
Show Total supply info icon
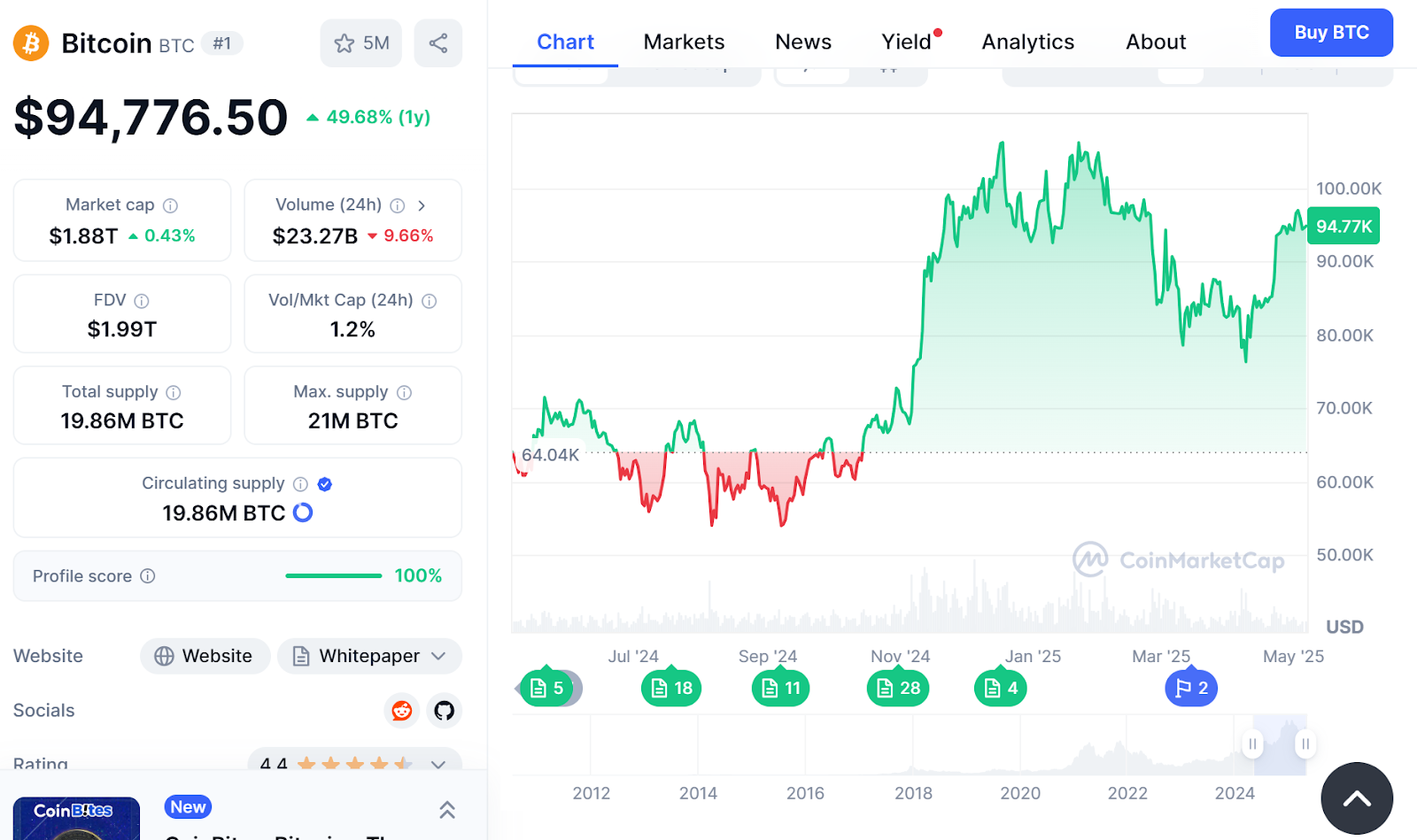[174, 392]
